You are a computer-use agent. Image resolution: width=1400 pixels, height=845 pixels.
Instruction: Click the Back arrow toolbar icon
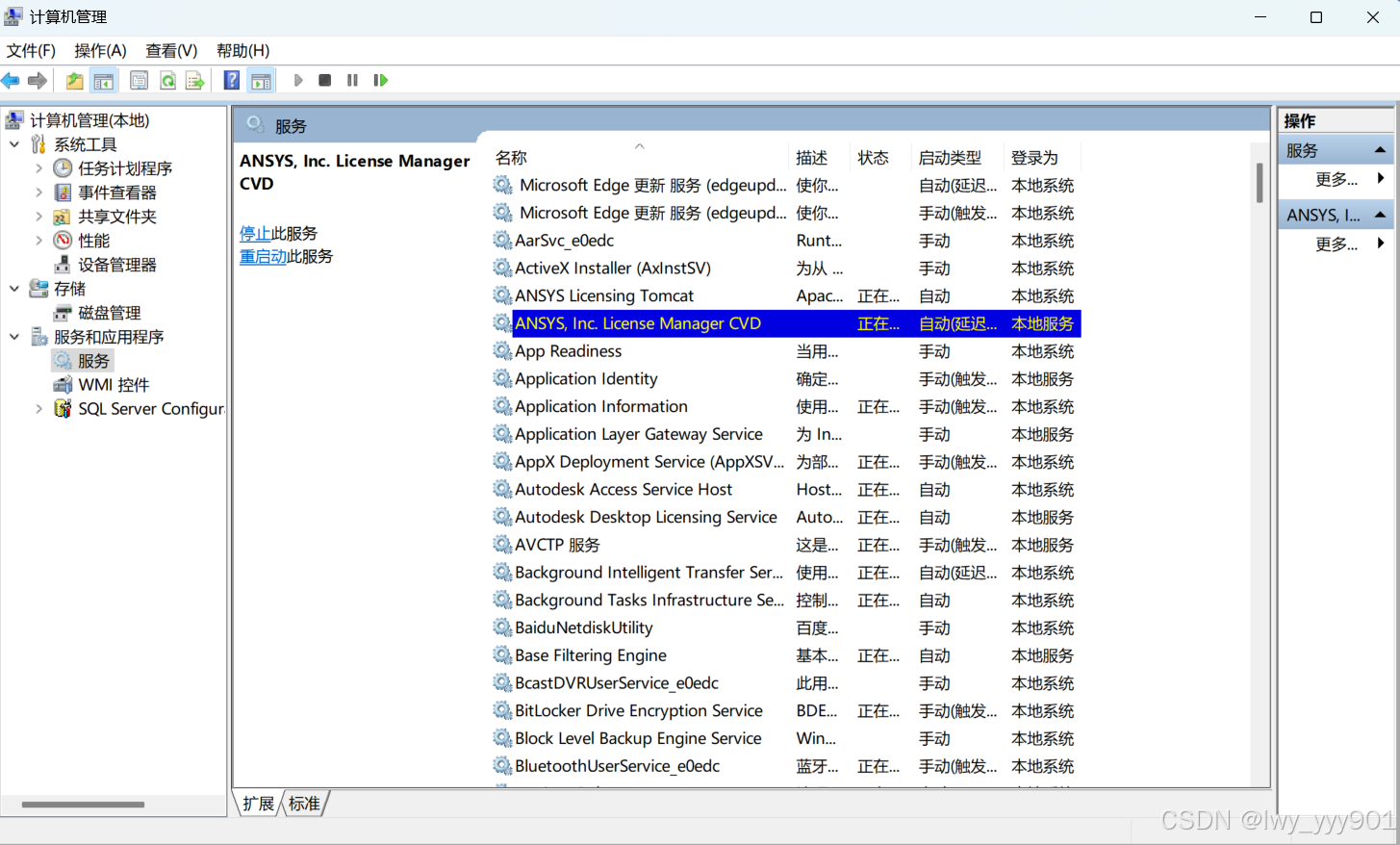tap(11, 81)
